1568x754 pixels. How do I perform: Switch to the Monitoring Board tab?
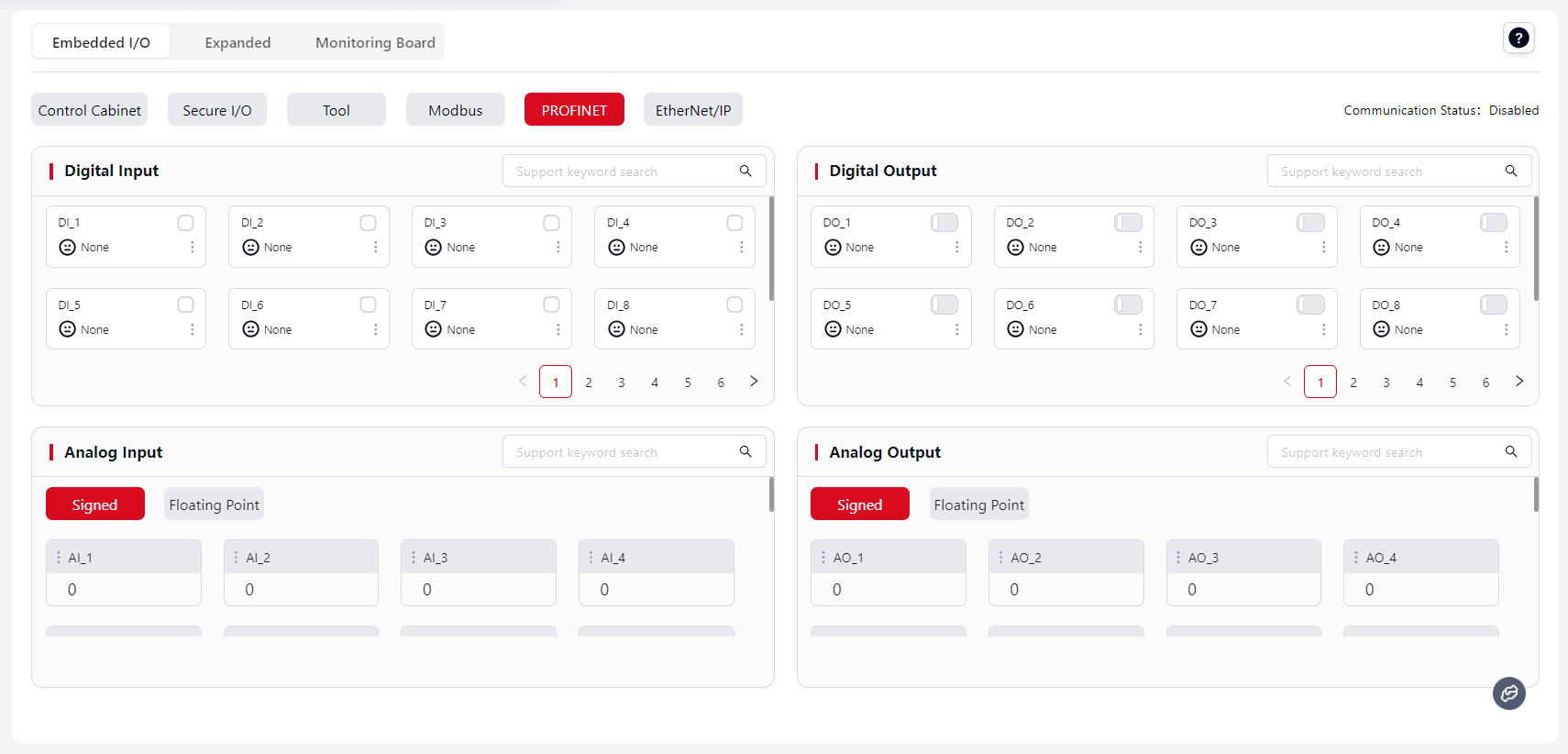(x=375, y=43)
